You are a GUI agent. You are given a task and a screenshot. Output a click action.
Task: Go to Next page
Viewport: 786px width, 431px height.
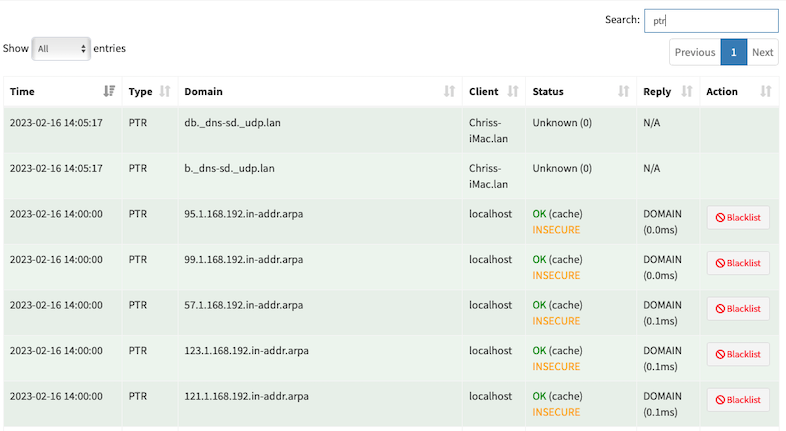click(762, 52)
